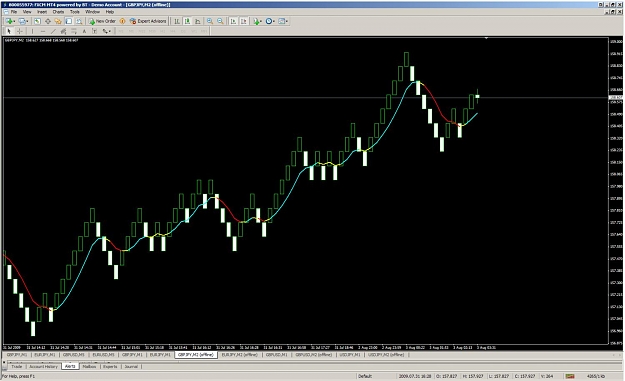Open the Charts menu
Viewport: 625px width, 381px height.
coord(58,12)
